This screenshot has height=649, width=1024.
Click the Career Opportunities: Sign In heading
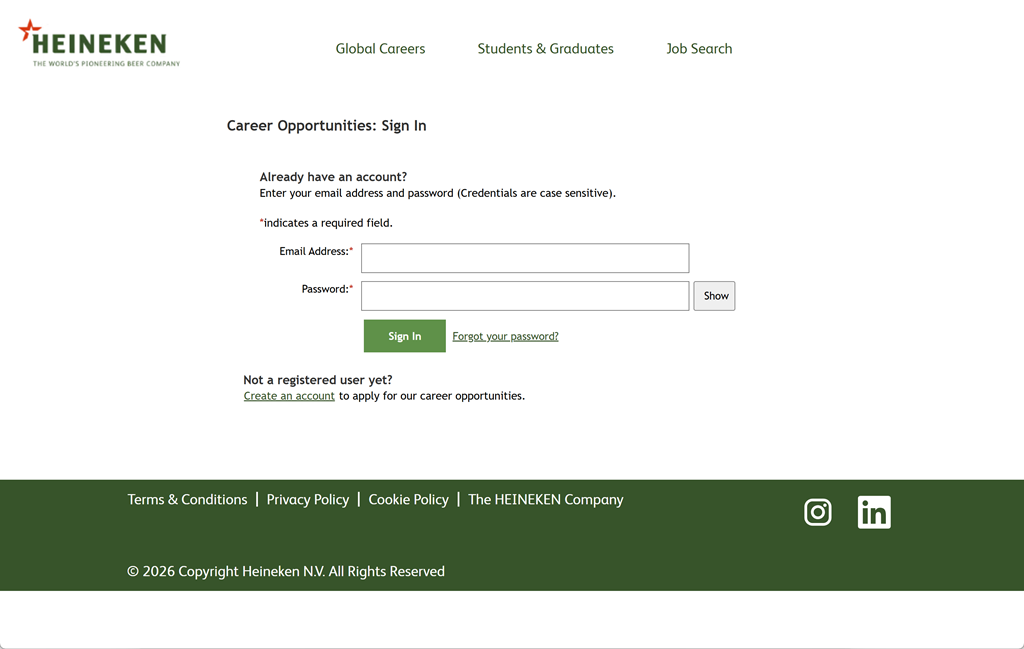(x=327, y=125)
